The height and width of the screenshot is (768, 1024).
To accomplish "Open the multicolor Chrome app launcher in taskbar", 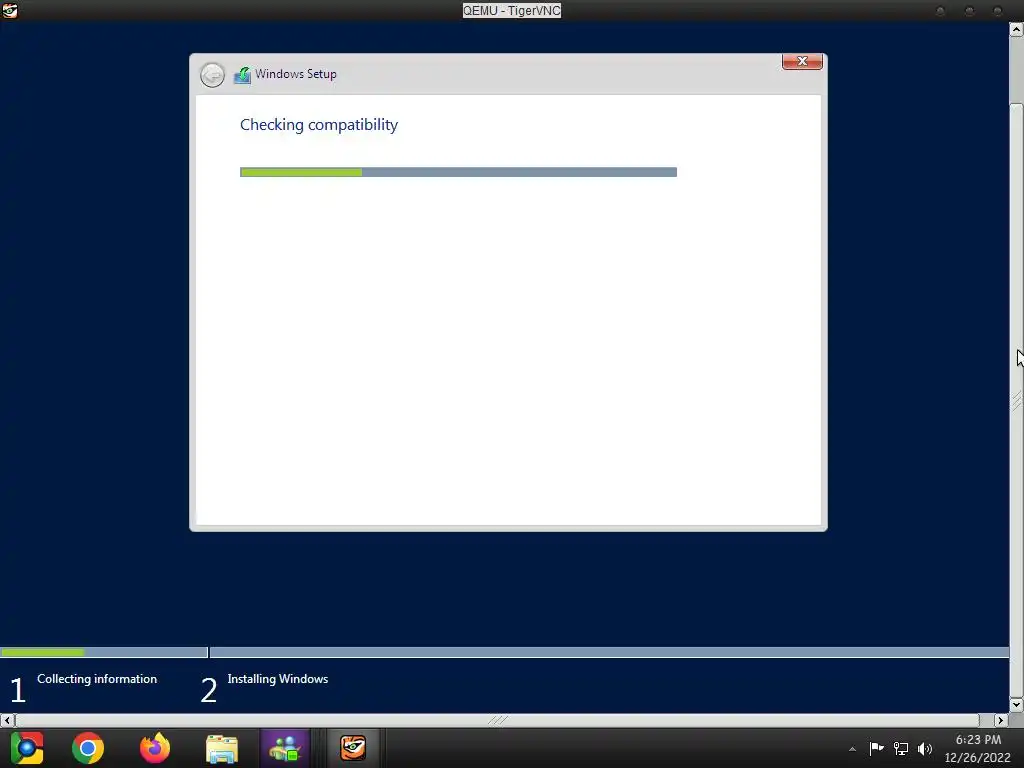I will [27, 748].
